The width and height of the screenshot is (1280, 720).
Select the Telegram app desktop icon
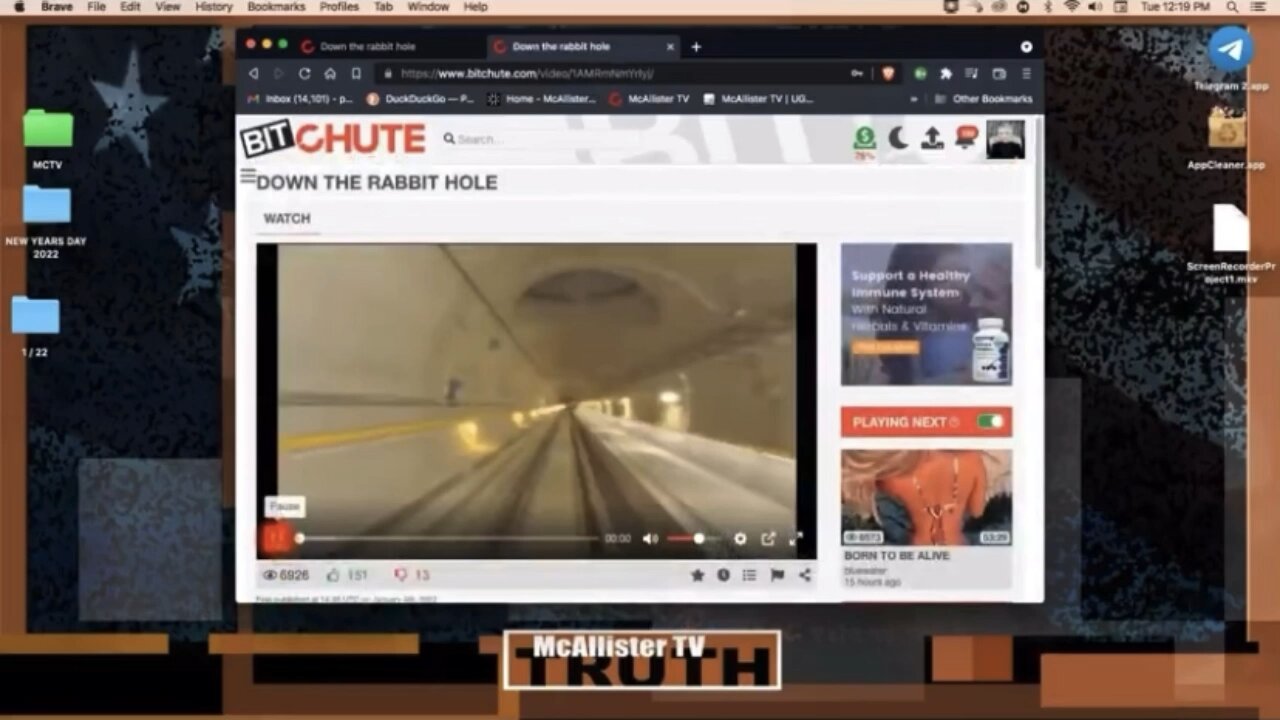point(1231,57)
